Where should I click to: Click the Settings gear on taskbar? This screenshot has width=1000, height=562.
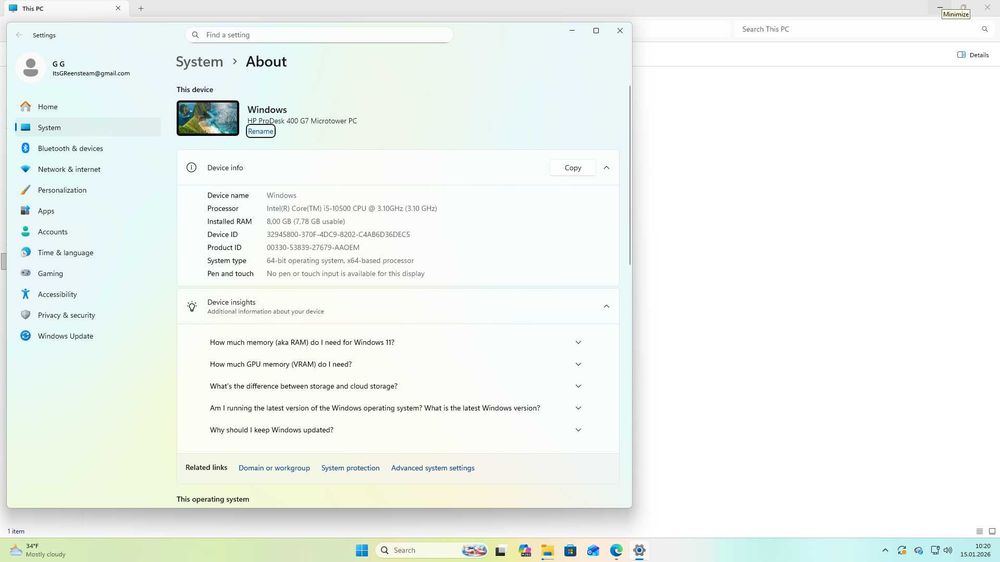pos(639,551)
